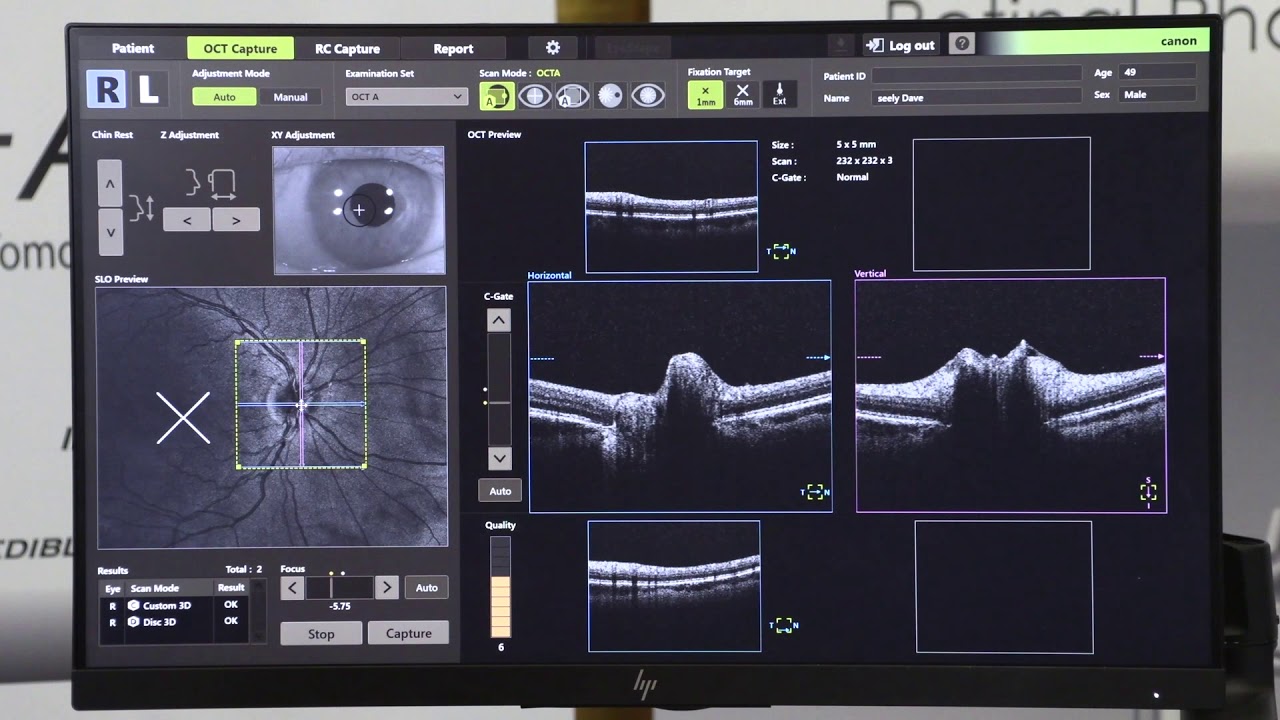Click the Disc 3D scan icon in Results
The width and height of the screenshot is (1280, 720).
(x=133, y=622)
